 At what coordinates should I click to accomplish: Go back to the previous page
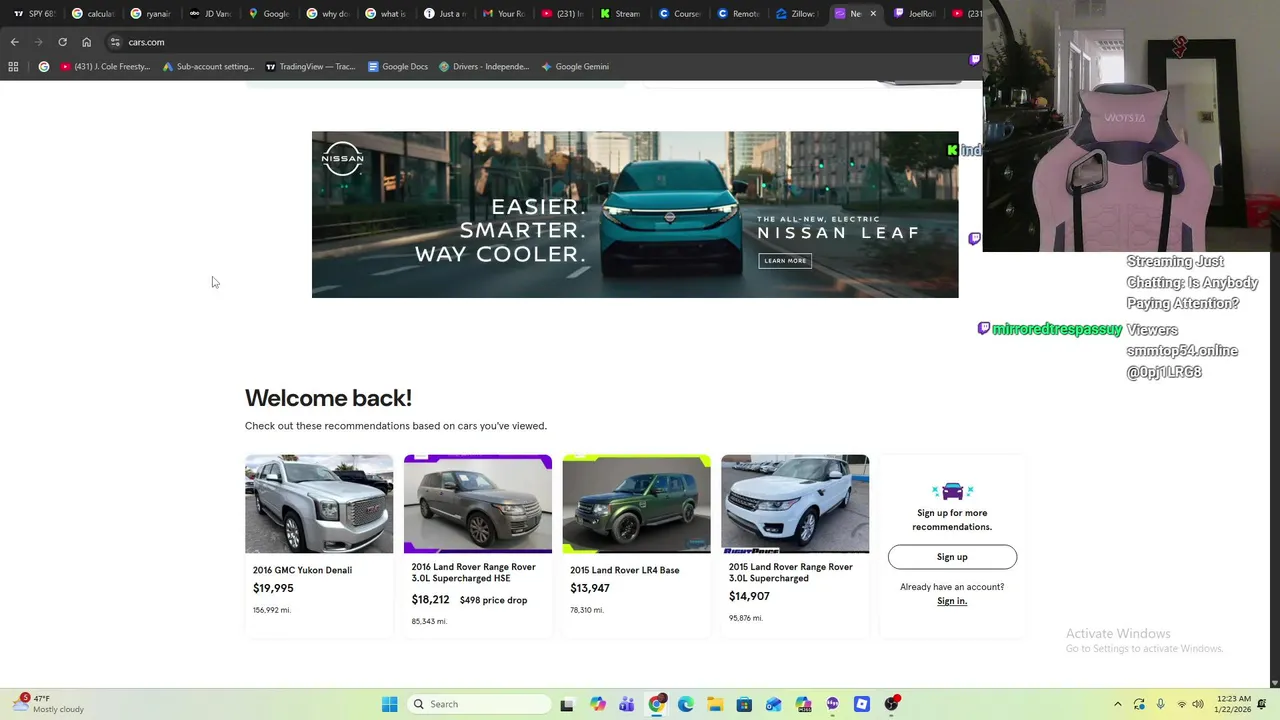14,42
